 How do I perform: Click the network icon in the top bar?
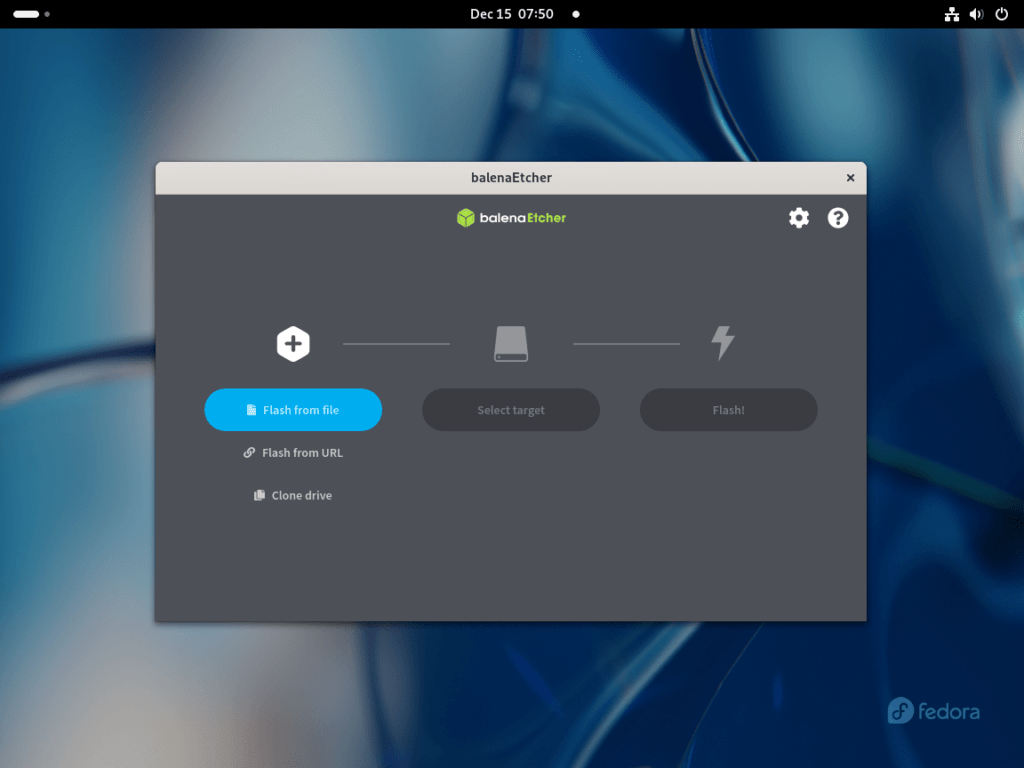951,14
